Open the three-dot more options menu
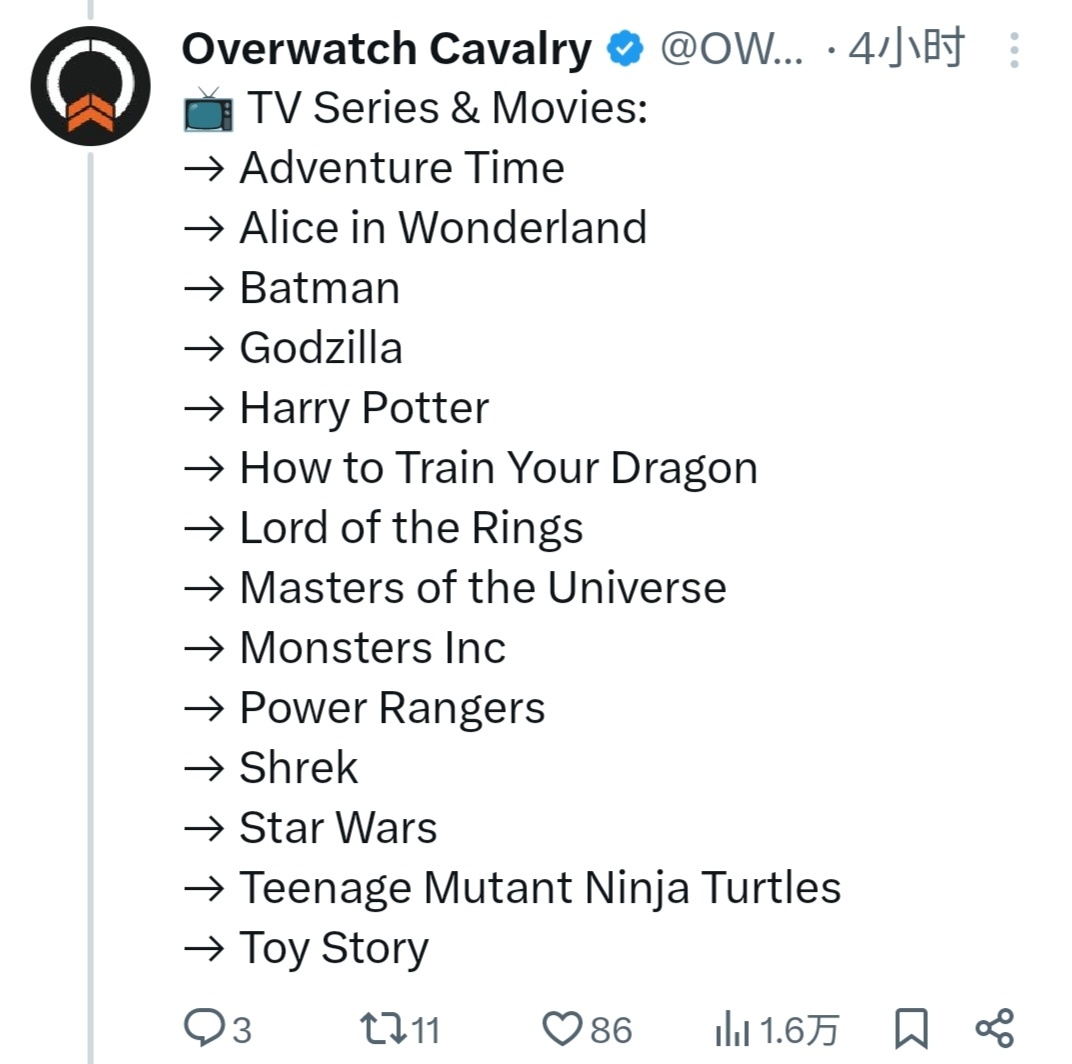The height and width of the screenshot is (1064, 1072). (1014, 50)
